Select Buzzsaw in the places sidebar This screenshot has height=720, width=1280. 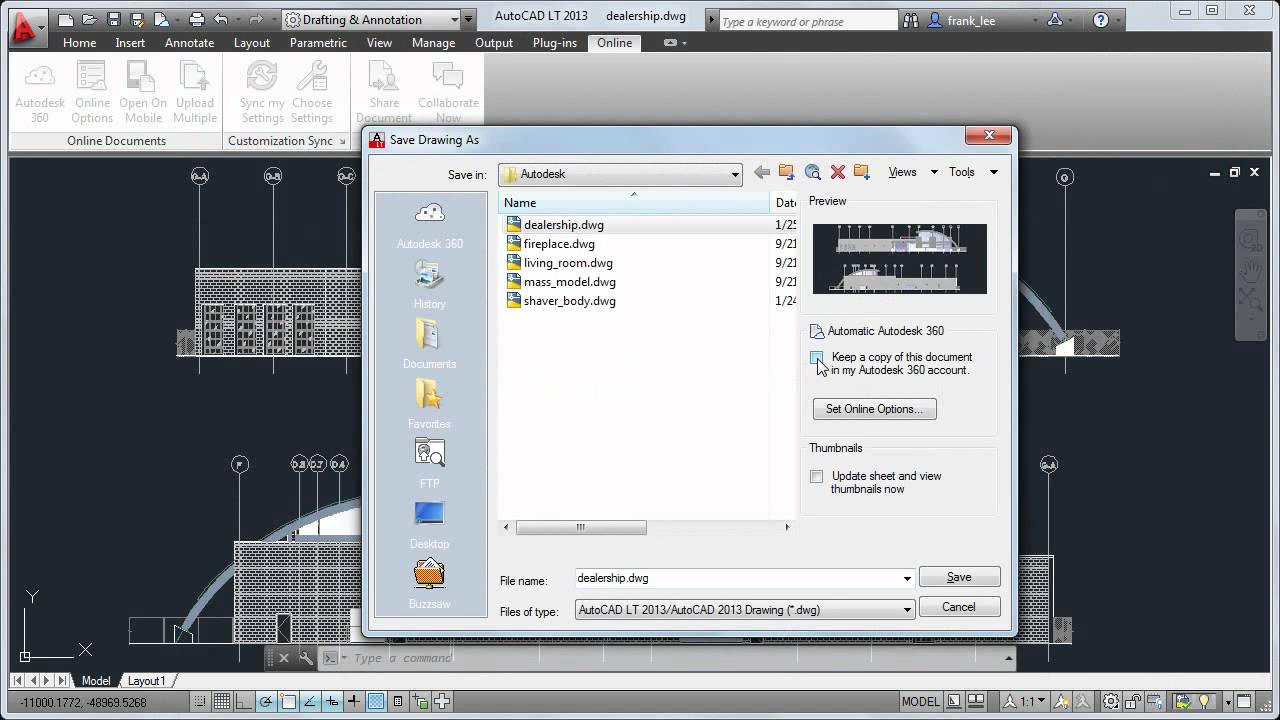pos(429,585)
